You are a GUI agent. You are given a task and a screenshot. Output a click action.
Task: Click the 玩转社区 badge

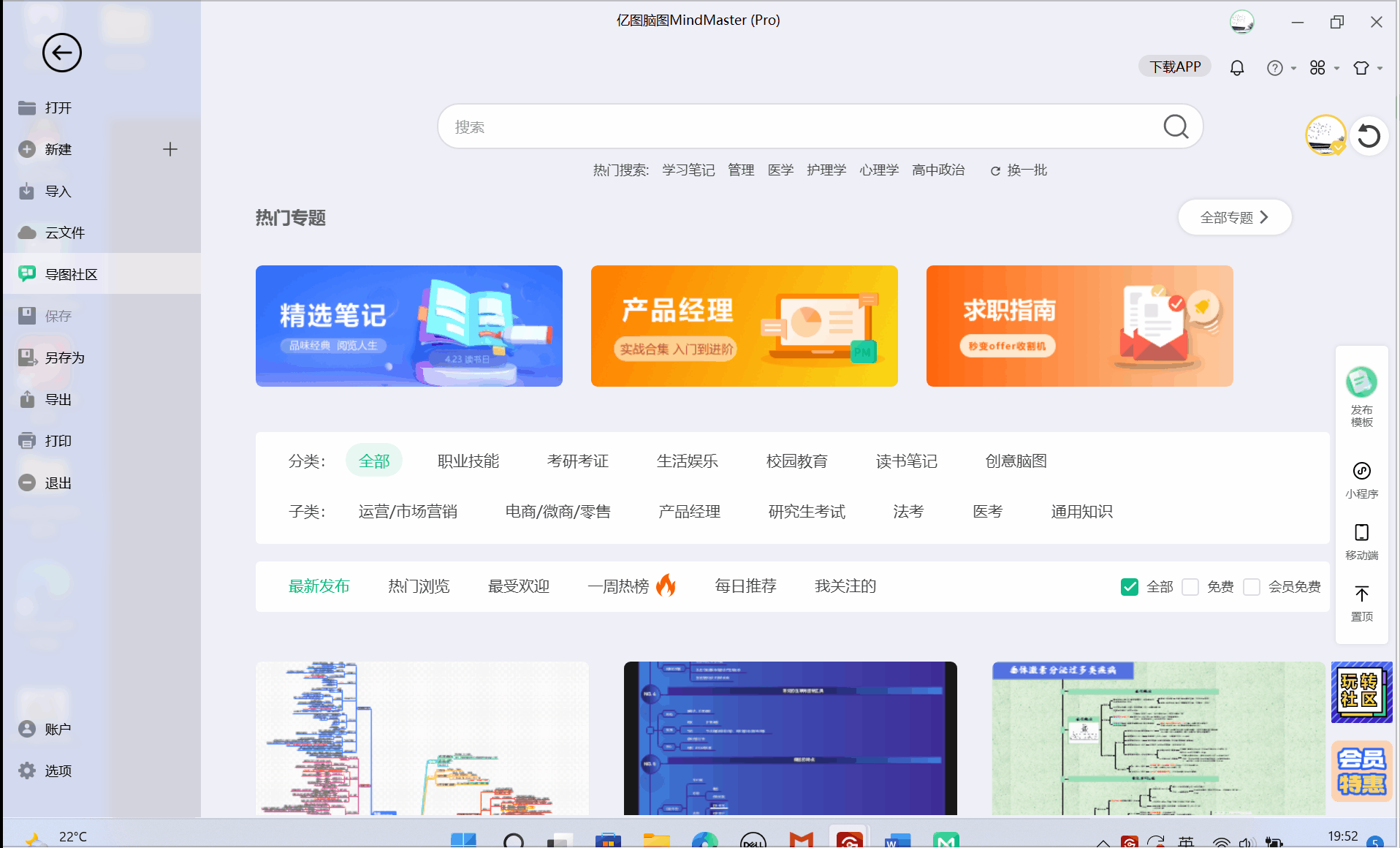[1362, 692]
